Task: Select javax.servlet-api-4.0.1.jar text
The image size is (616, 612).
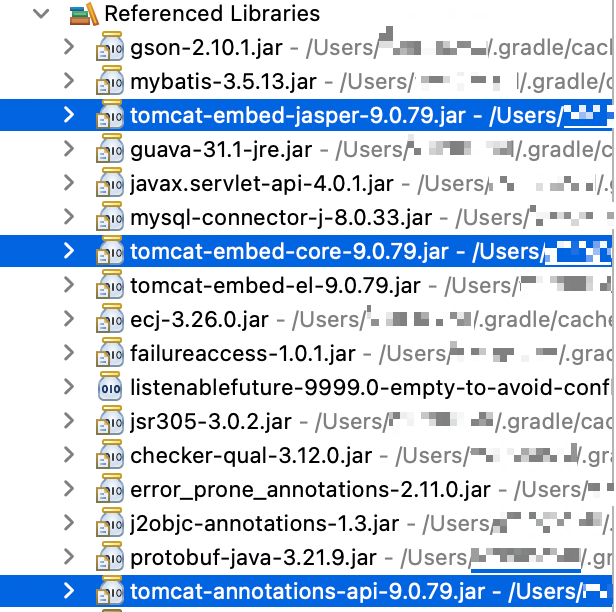Action: pyautogui.click(x=262, y=184)
